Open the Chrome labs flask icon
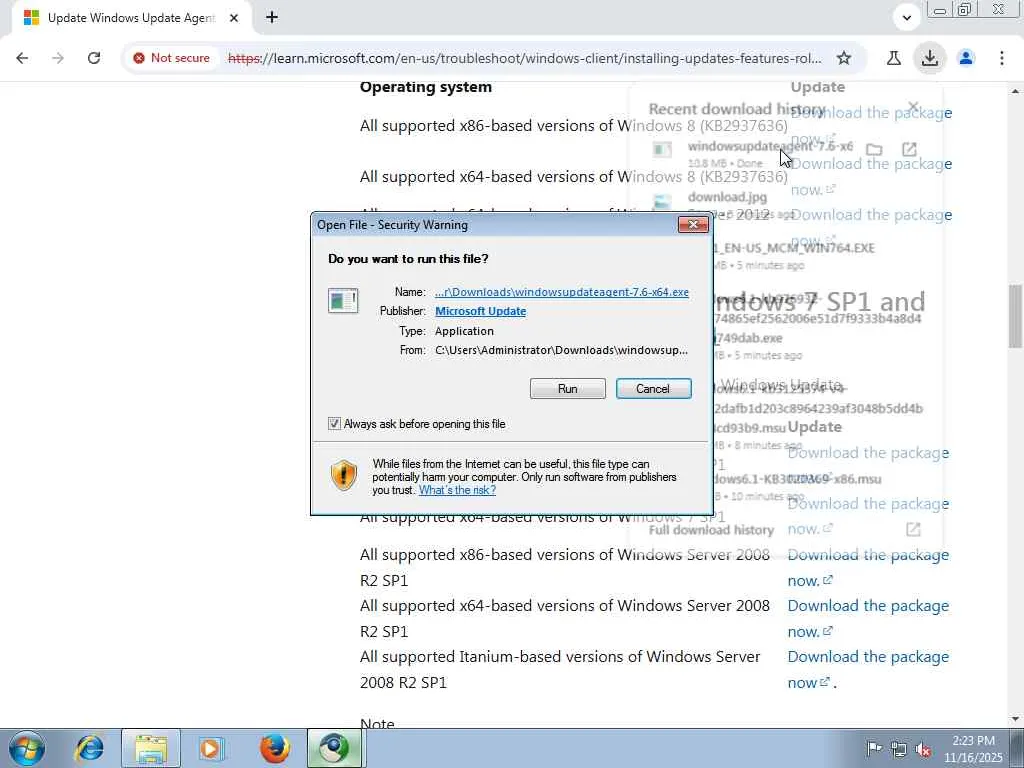Screen dimensions: 1024x768 [893, 58]
